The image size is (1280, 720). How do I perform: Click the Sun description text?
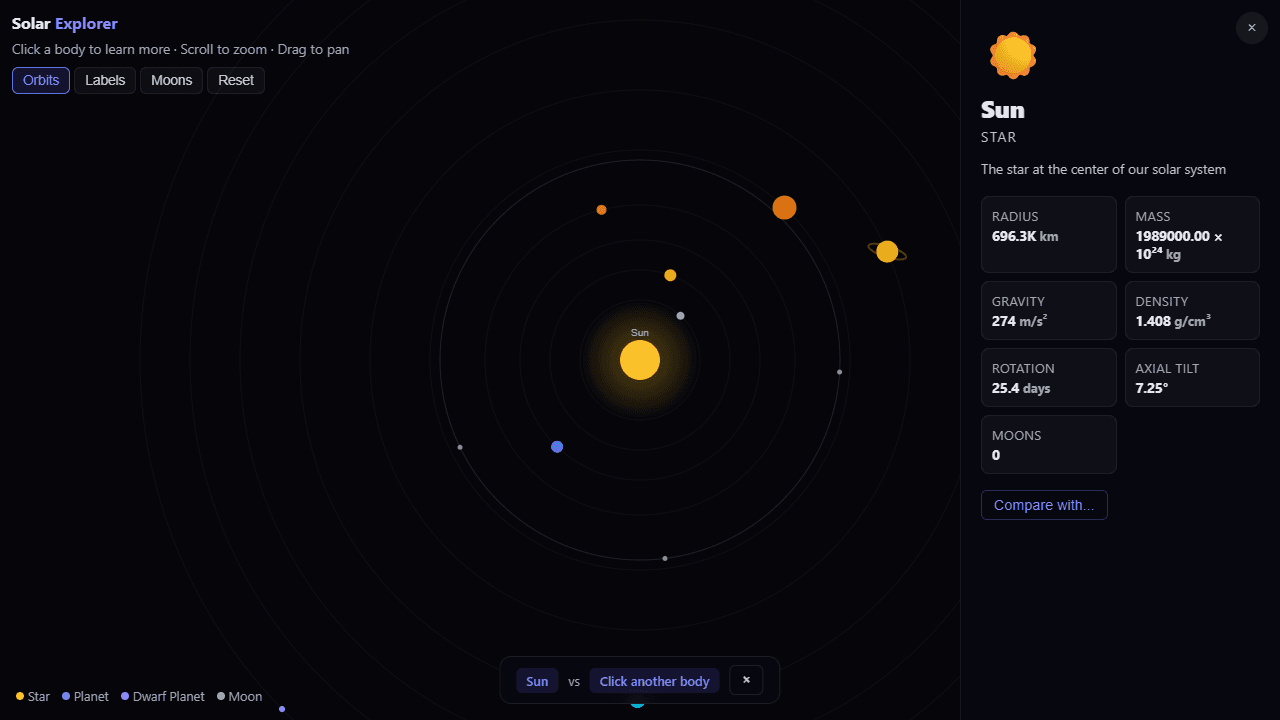(1103, 169)
